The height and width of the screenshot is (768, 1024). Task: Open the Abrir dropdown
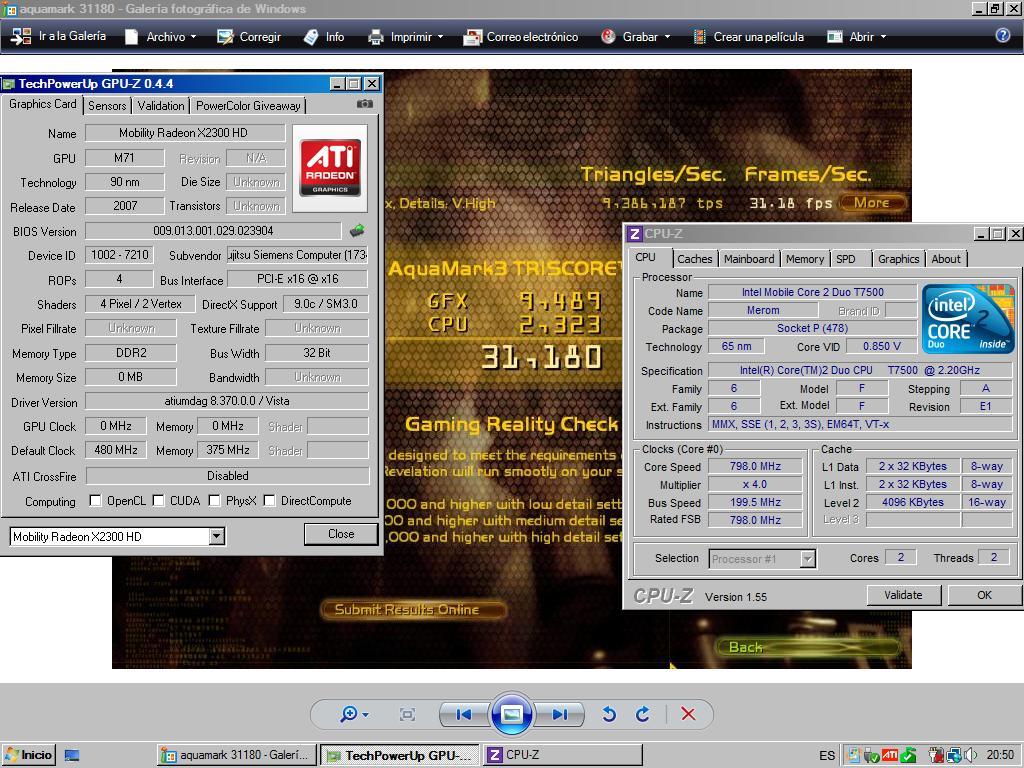pos(857,37)
